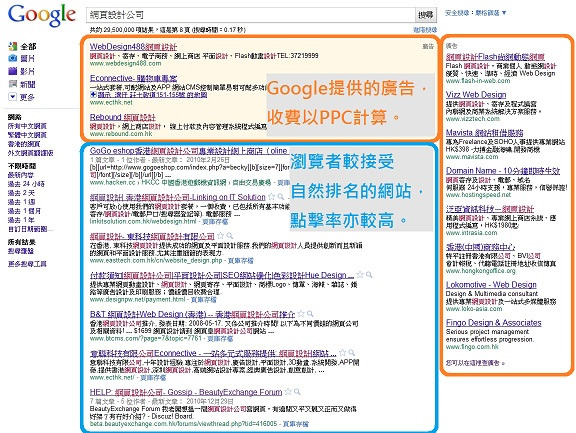This screenshot has height=433, width=576.
Task: Open the Rebound 網頁設計 ad link
Action: 123,117
